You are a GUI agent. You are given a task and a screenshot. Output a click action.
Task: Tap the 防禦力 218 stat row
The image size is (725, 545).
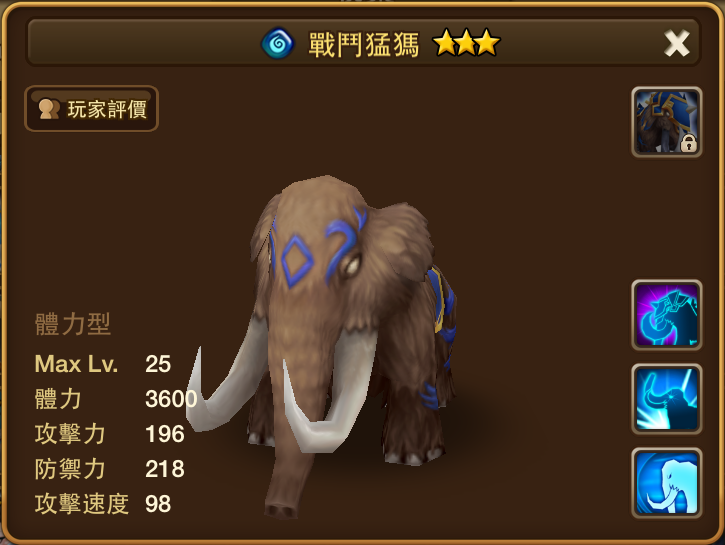[x=110, y=469]
